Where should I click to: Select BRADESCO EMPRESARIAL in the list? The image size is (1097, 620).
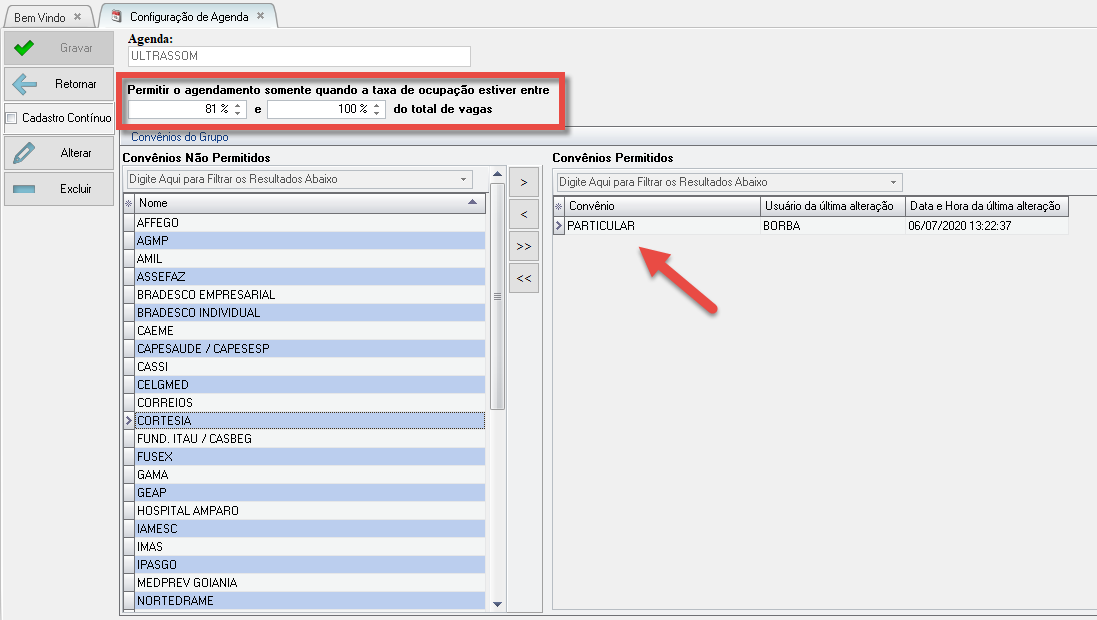click(206, 295)
